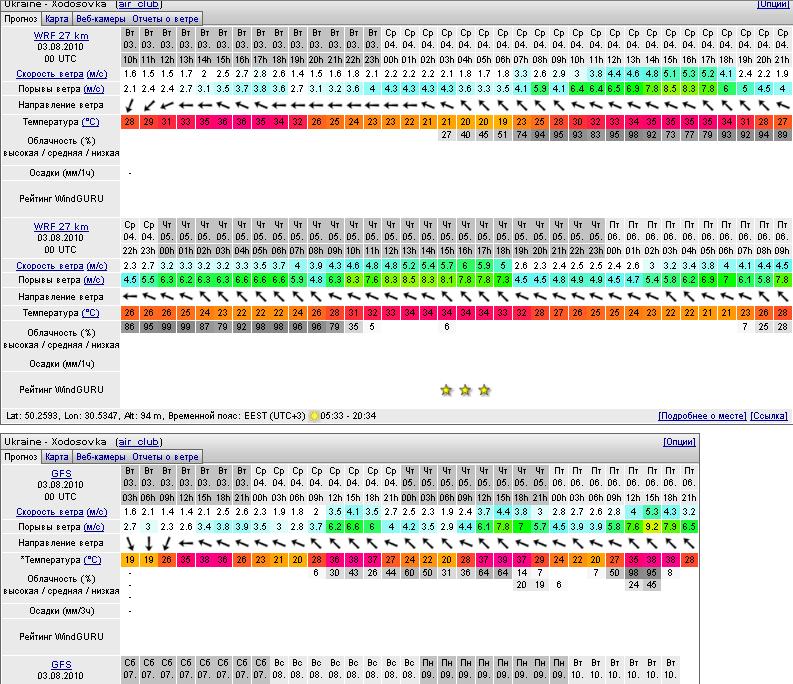Click the sun icon before sunrise time 05:33
Image resolution: width=793 pixels, height=684 pixels.
[x=313, y=416]
